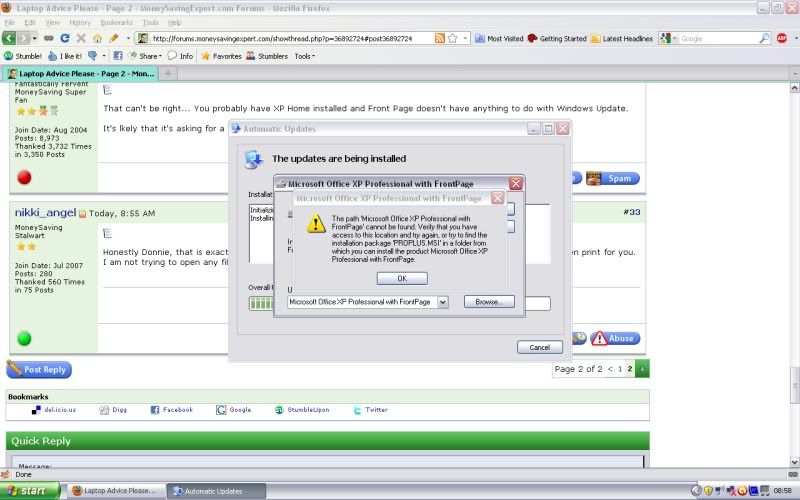Click the search magnifier icon
Image resolution: width=800 pixels, height=500 pixels.
click(764, 38)
